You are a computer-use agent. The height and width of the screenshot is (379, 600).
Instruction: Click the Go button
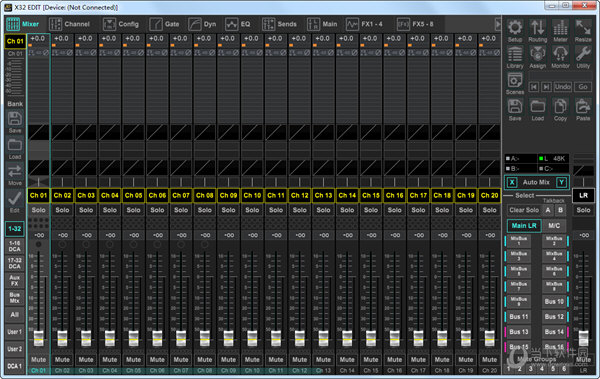[583, 87]
